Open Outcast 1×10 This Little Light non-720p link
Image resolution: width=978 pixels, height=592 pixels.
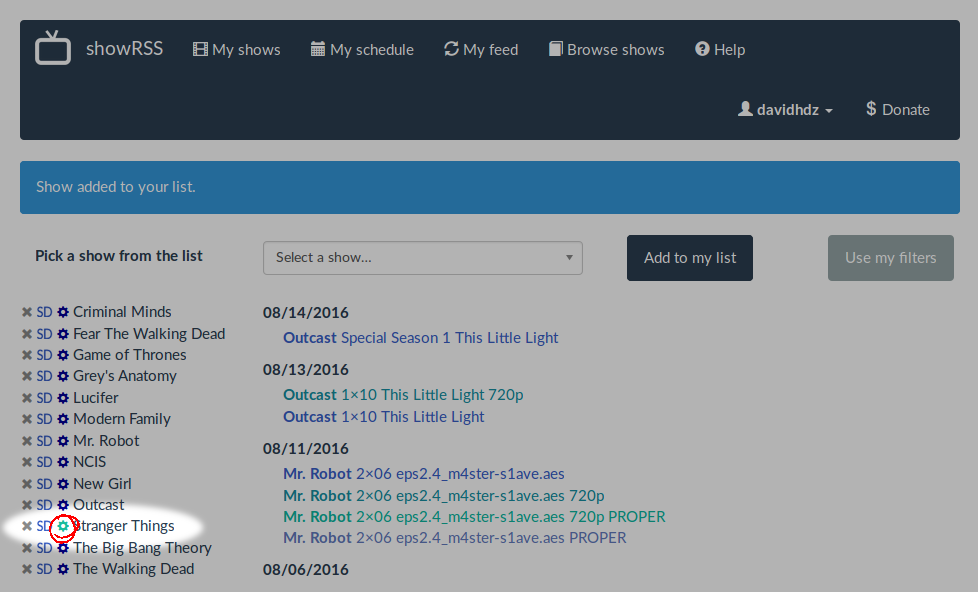(x=384, y=417)
